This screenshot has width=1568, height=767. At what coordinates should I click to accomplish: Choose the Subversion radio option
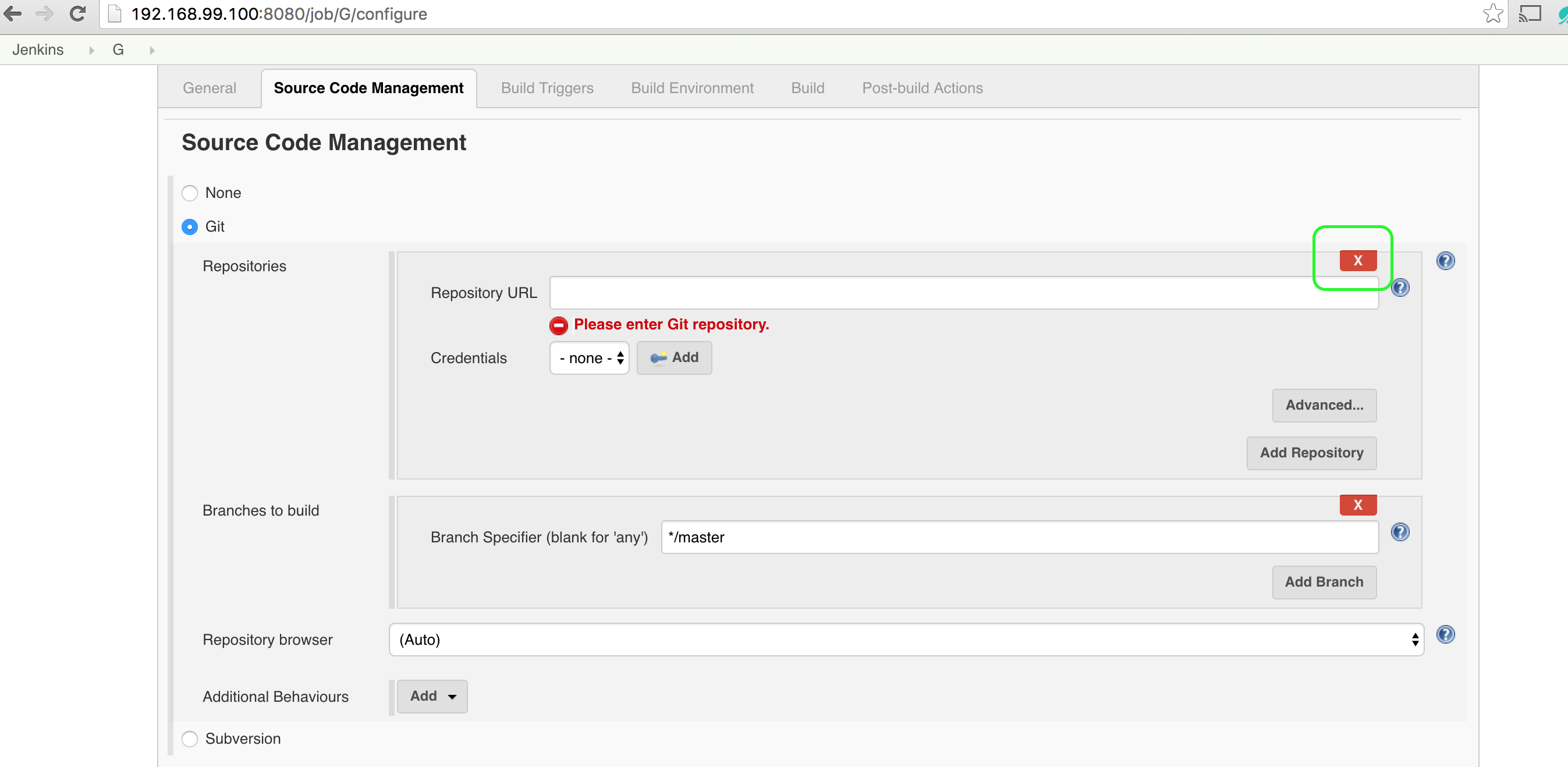point(190,738)
